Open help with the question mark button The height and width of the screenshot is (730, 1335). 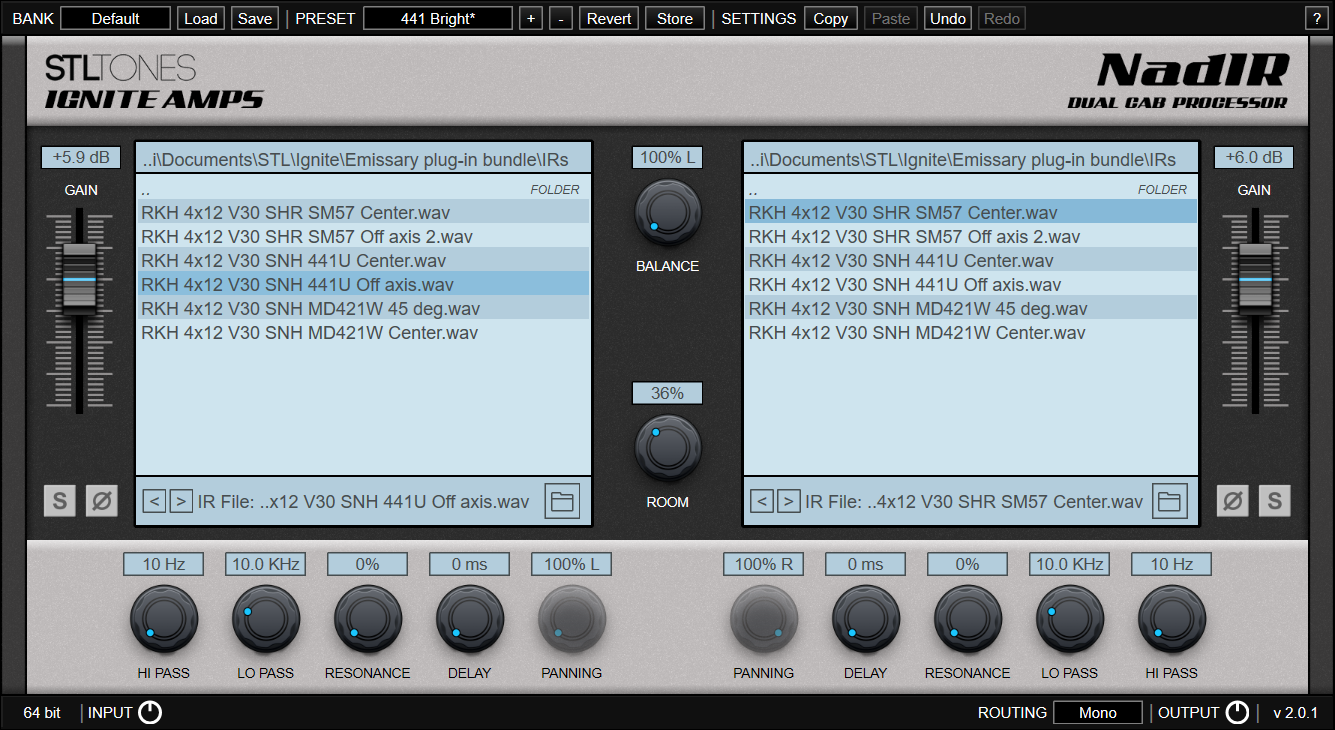pos(1317,18)
